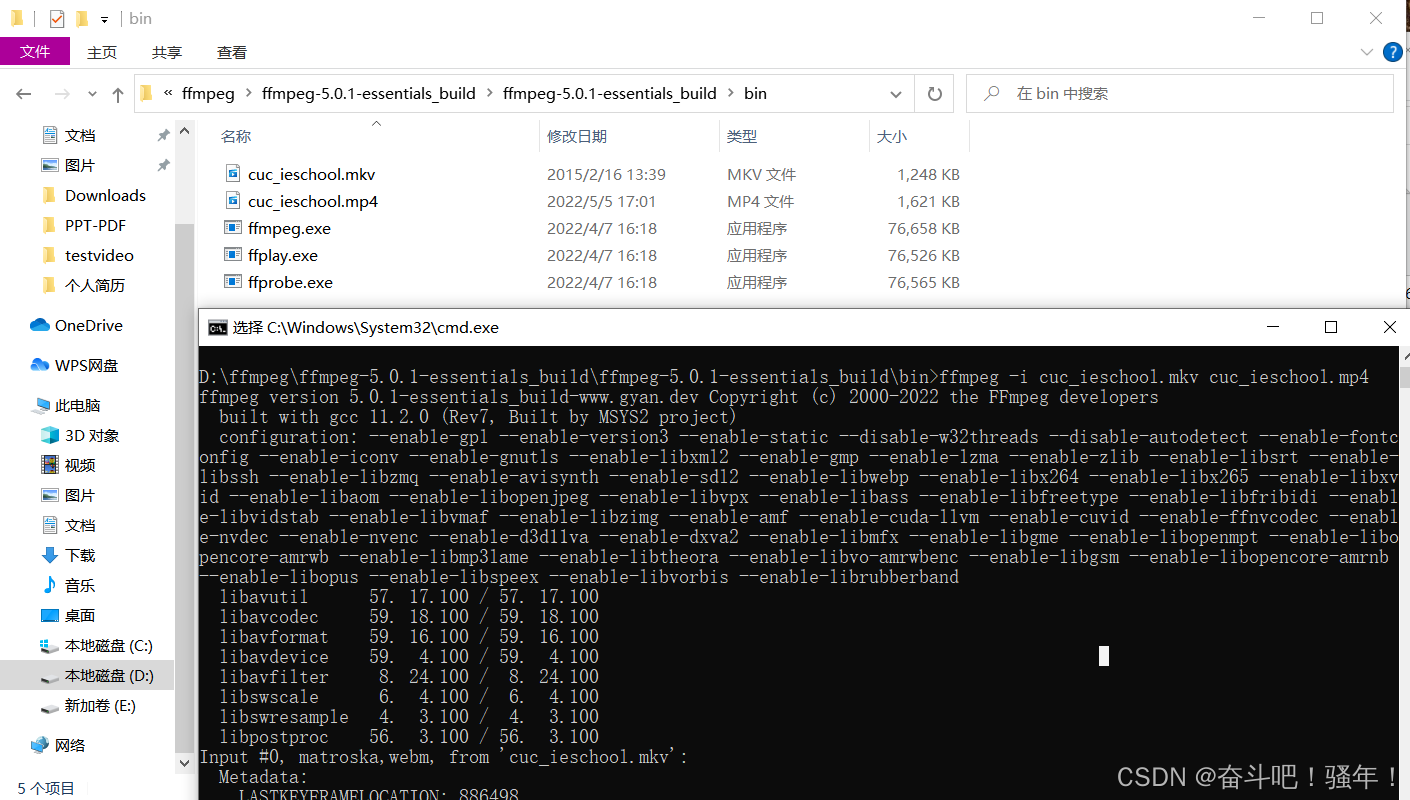Open 图片 under 此电脑
This screenshot has height=800, width=1410.
tap(80, 495)
